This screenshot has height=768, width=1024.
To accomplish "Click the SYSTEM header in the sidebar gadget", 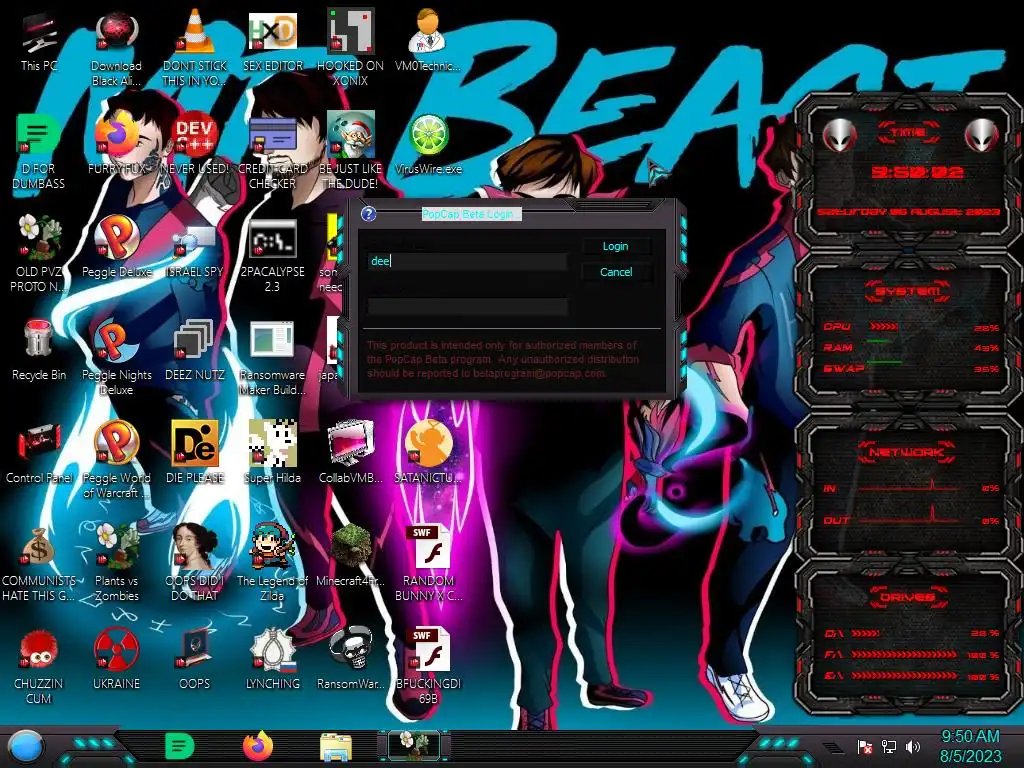I will pos(908,291).
